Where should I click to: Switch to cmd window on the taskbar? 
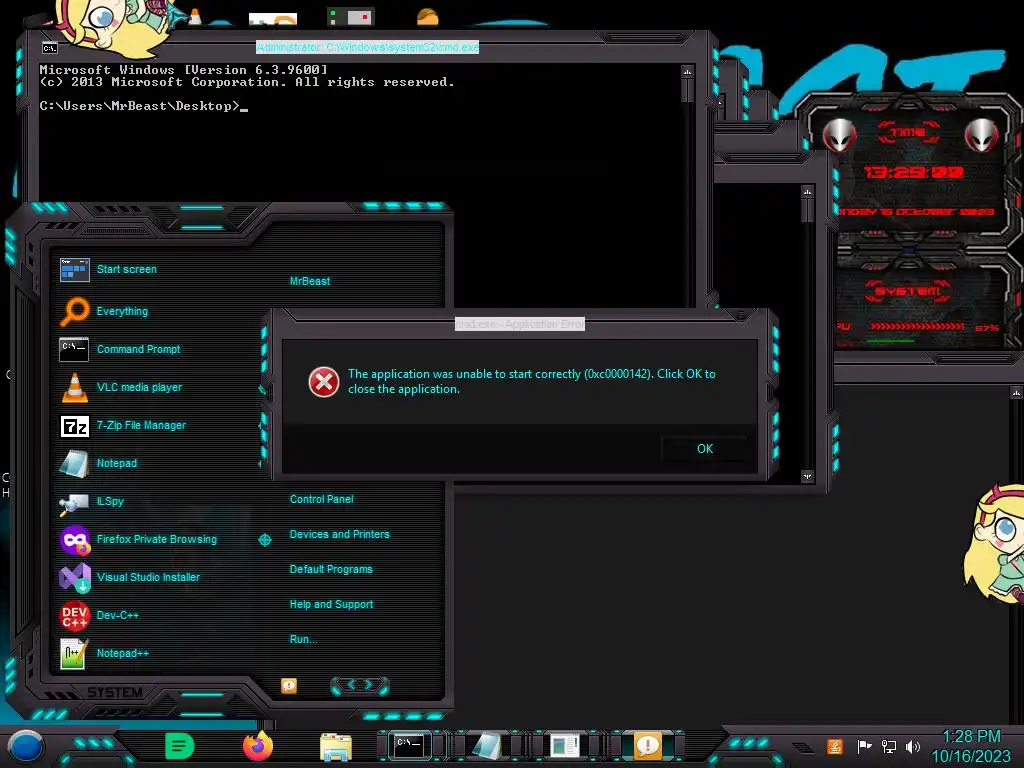409,745
